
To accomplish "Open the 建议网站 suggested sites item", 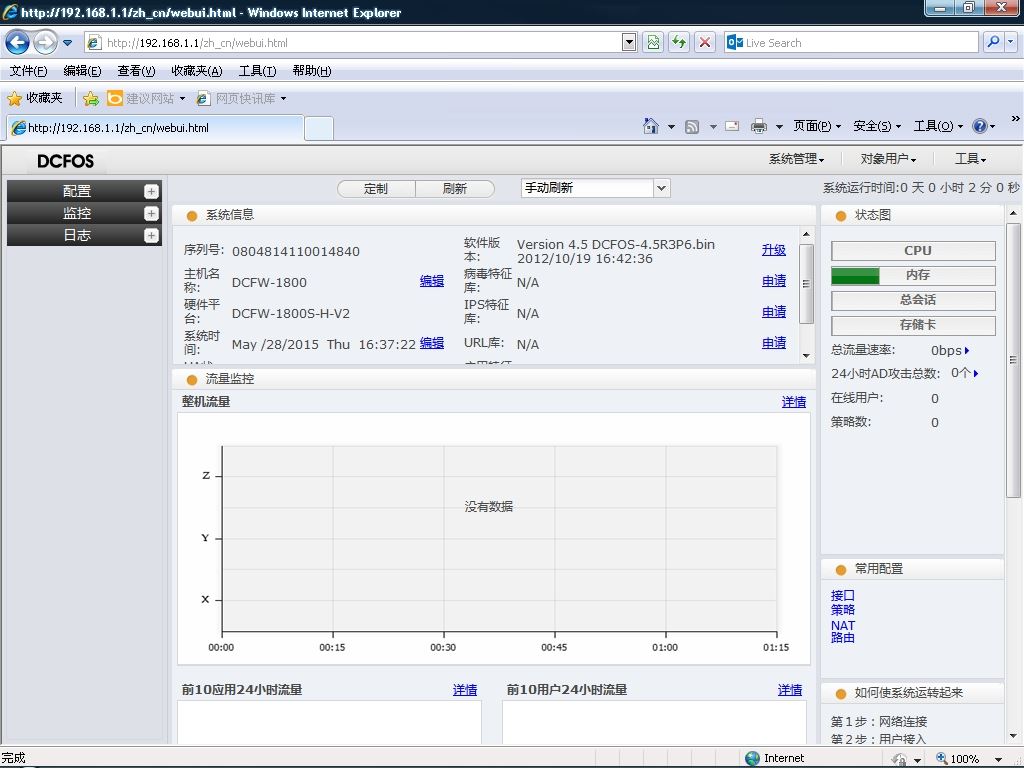I will click(146, 99).
